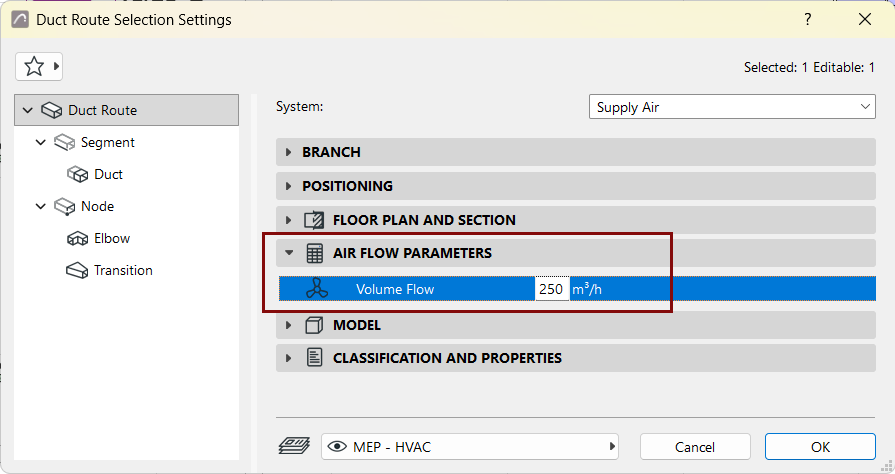Click the Air Flow Parameters calculator icon
Image resolution: width=895 pixels, height=474 pixels.
315,253
